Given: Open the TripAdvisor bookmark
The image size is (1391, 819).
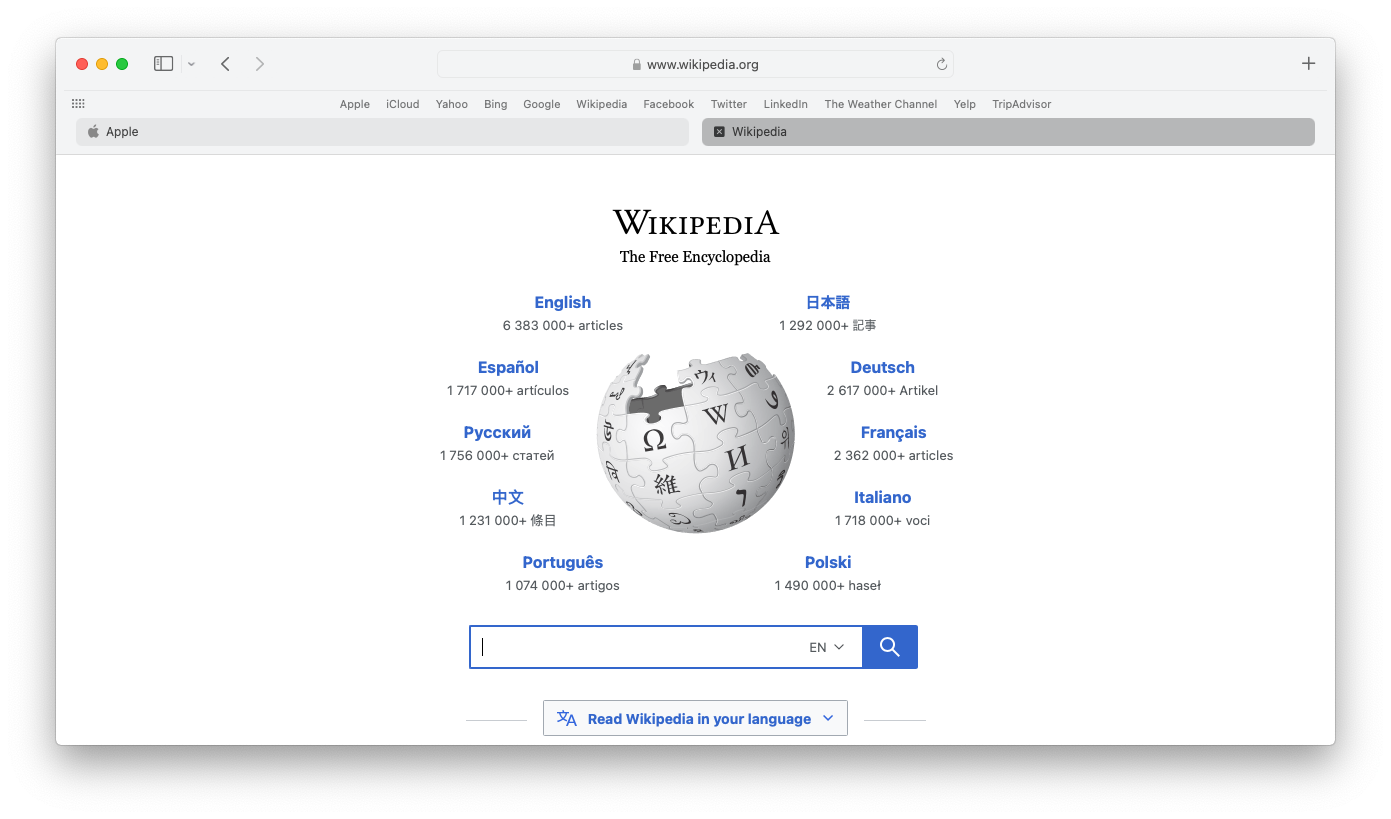Looking at the screenshot, I should point(1022,104).
